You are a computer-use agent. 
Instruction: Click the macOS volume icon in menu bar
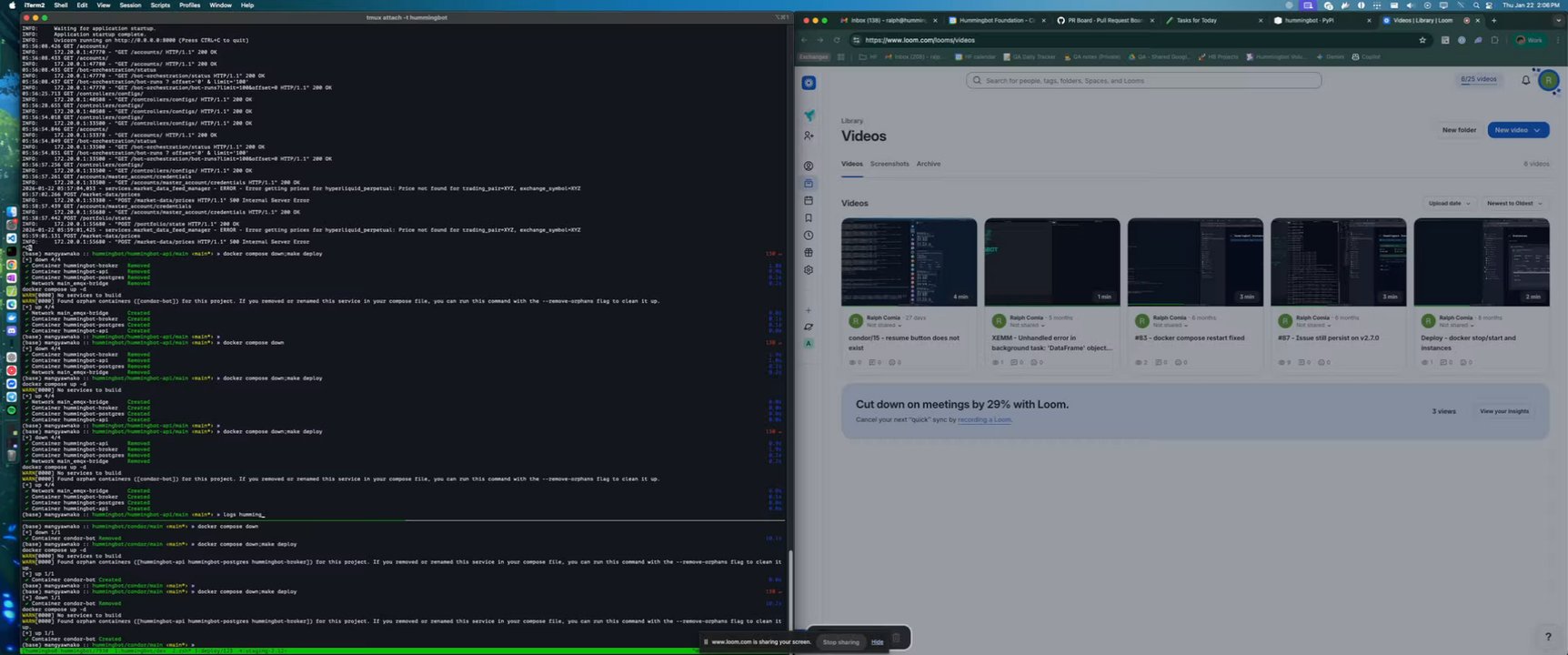click(x=1411, y=5)
